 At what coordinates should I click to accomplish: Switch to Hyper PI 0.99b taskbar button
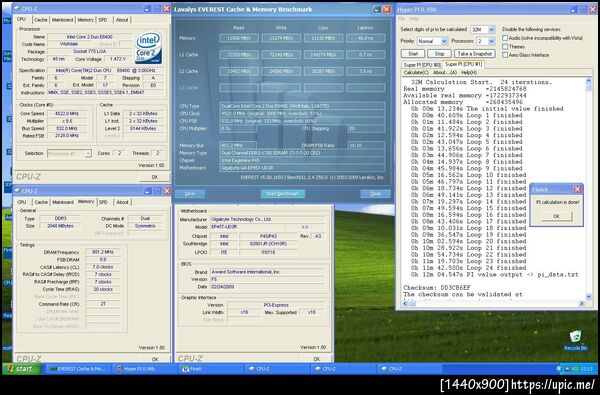tap(144, 369)
